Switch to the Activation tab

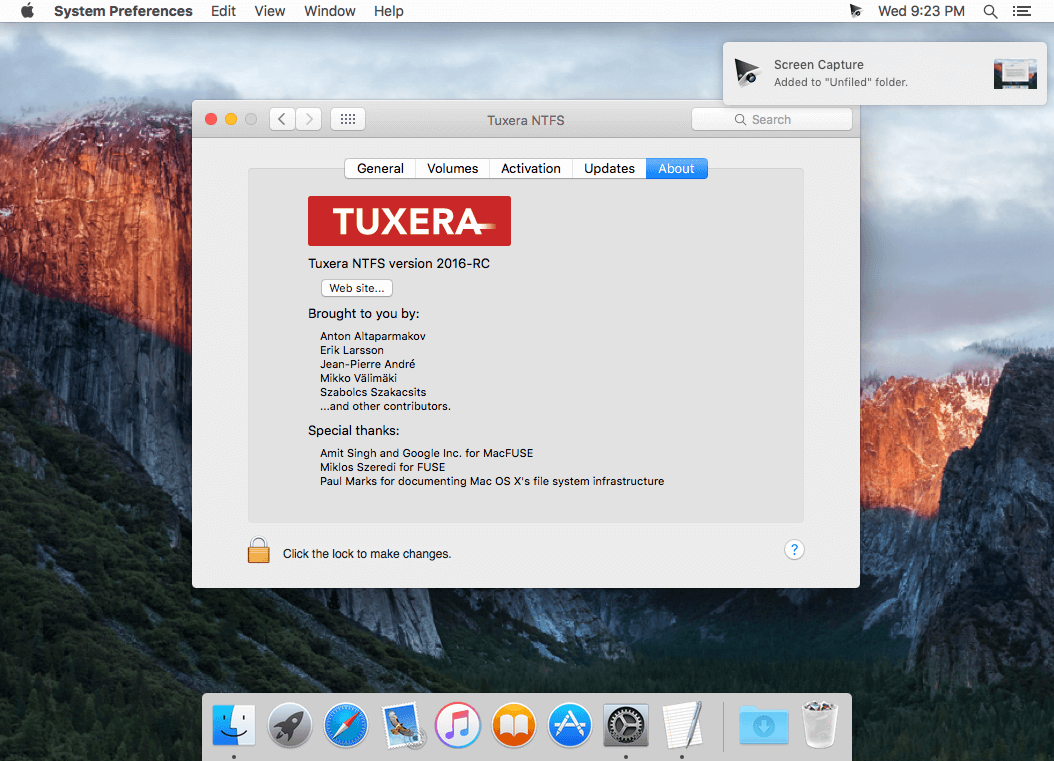click(530, 169)
